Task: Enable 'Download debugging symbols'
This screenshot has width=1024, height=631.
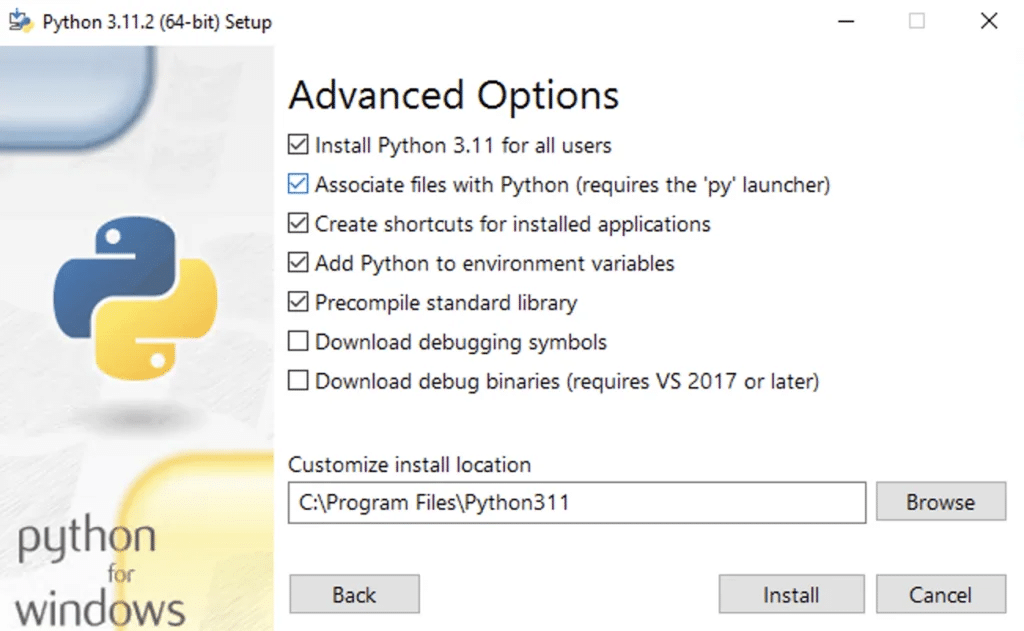Action: (297, 341)
